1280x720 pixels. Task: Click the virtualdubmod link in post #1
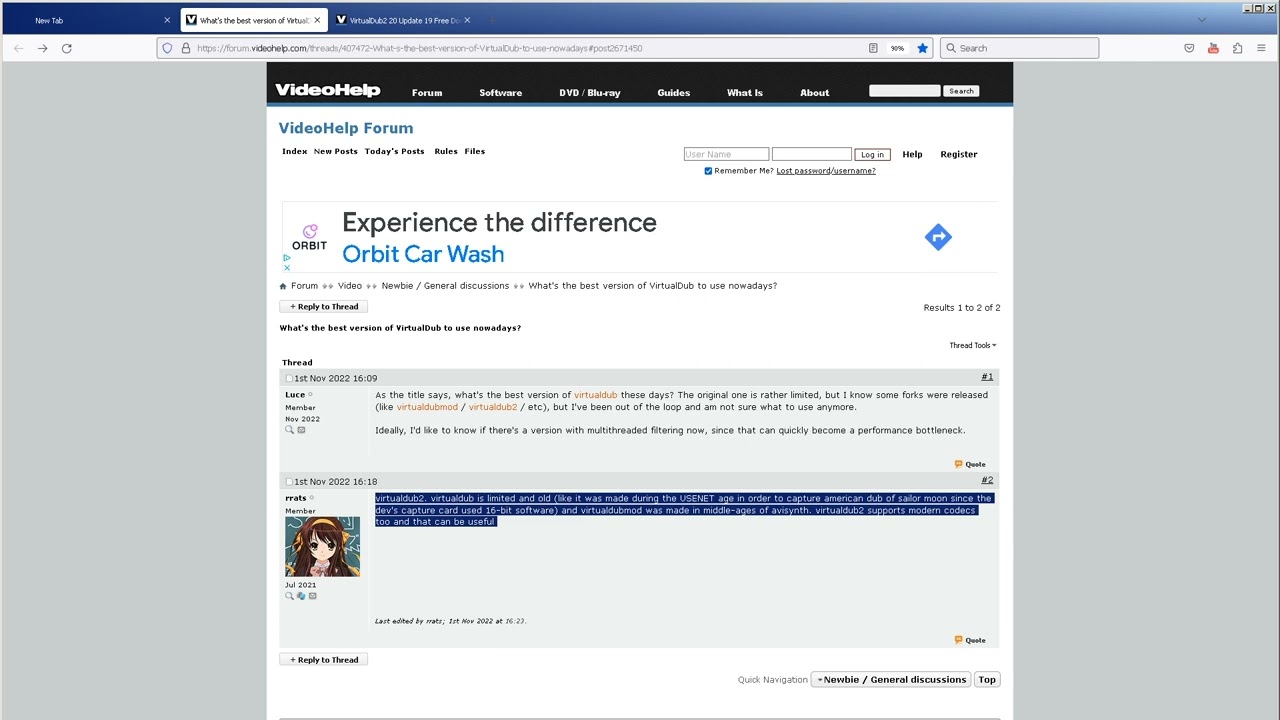click(x=427, y=407)
